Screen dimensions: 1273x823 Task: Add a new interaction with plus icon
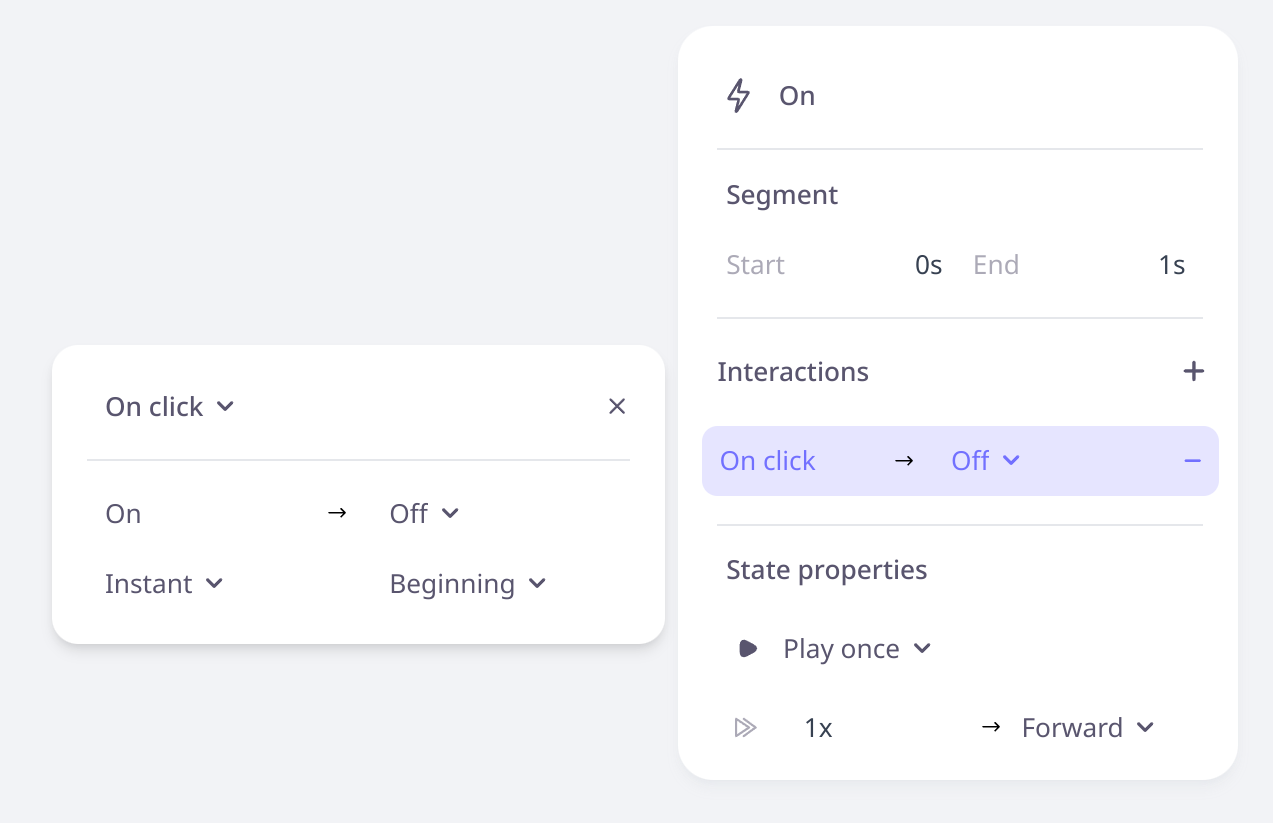point(1193,372)
